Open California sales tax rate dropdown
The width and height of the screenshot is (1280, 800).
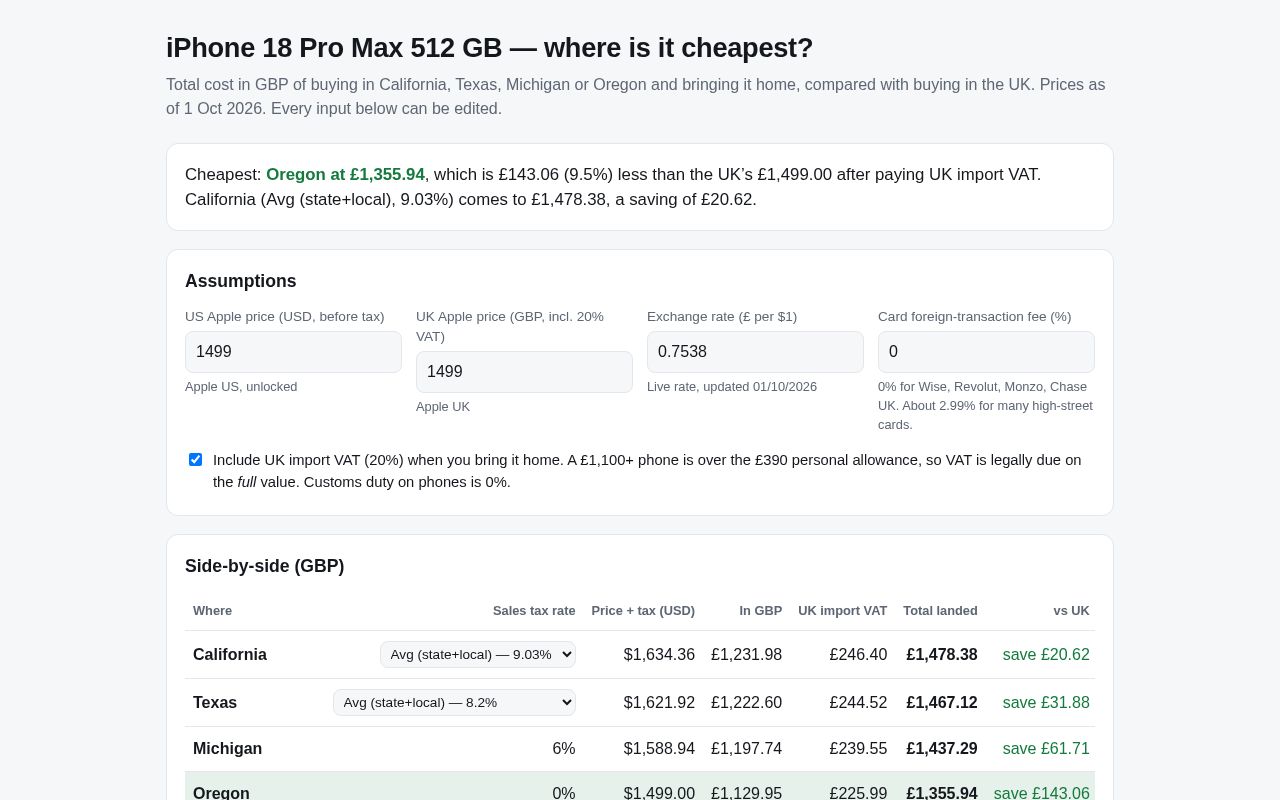(478, 654)
